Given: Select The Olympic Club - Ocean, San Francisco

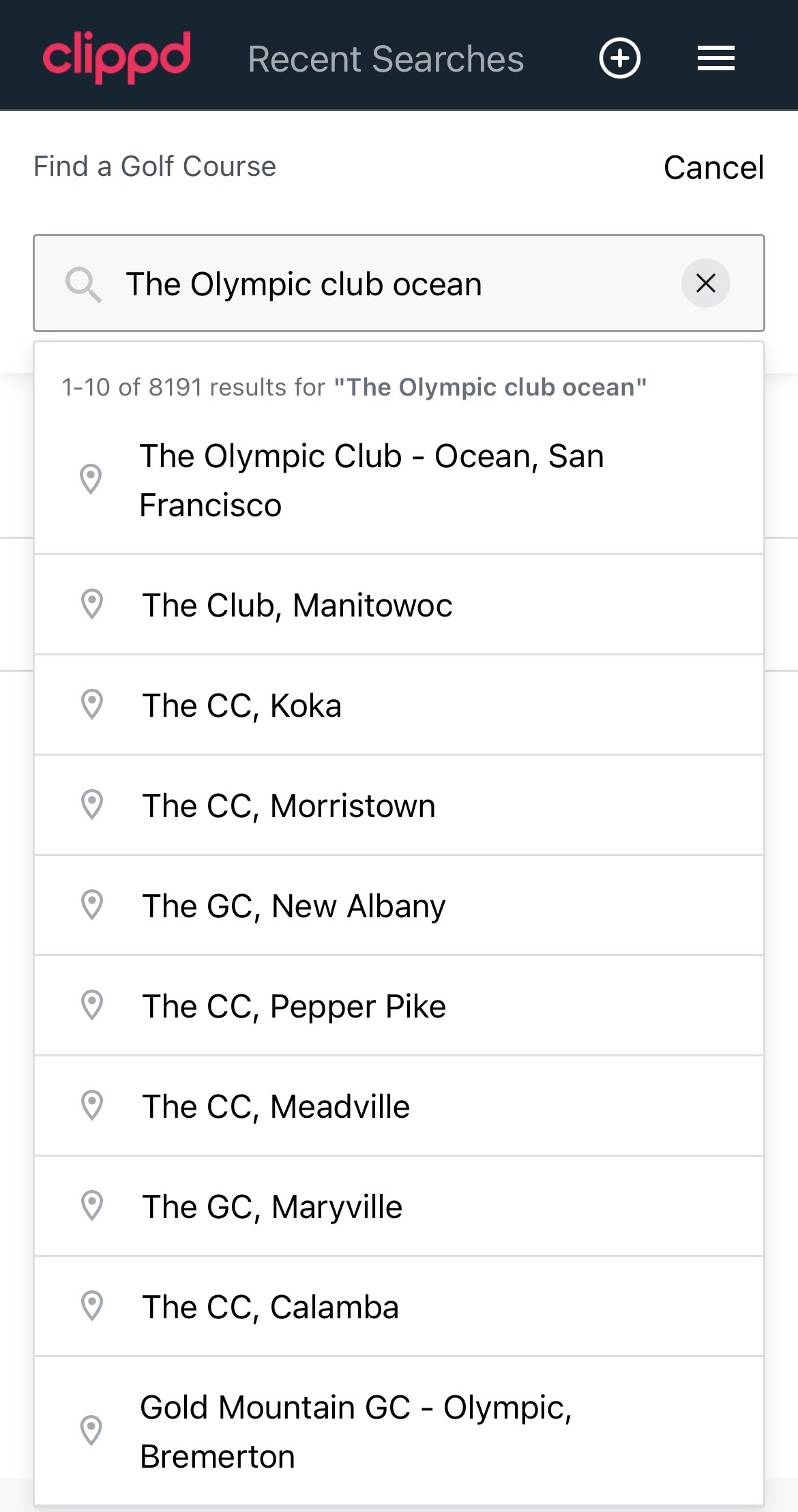Looking at the screenshot, I should tap(372, 480).
